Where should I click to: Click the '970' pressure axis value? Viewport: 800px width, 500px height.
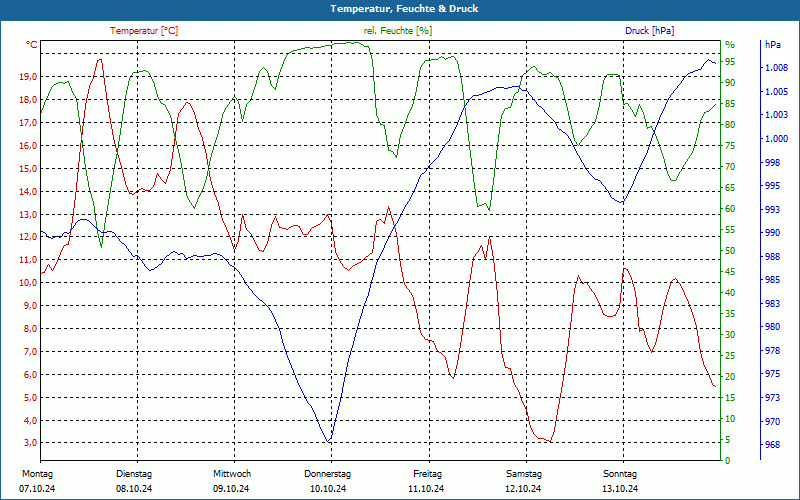click(x=772, y=421)
